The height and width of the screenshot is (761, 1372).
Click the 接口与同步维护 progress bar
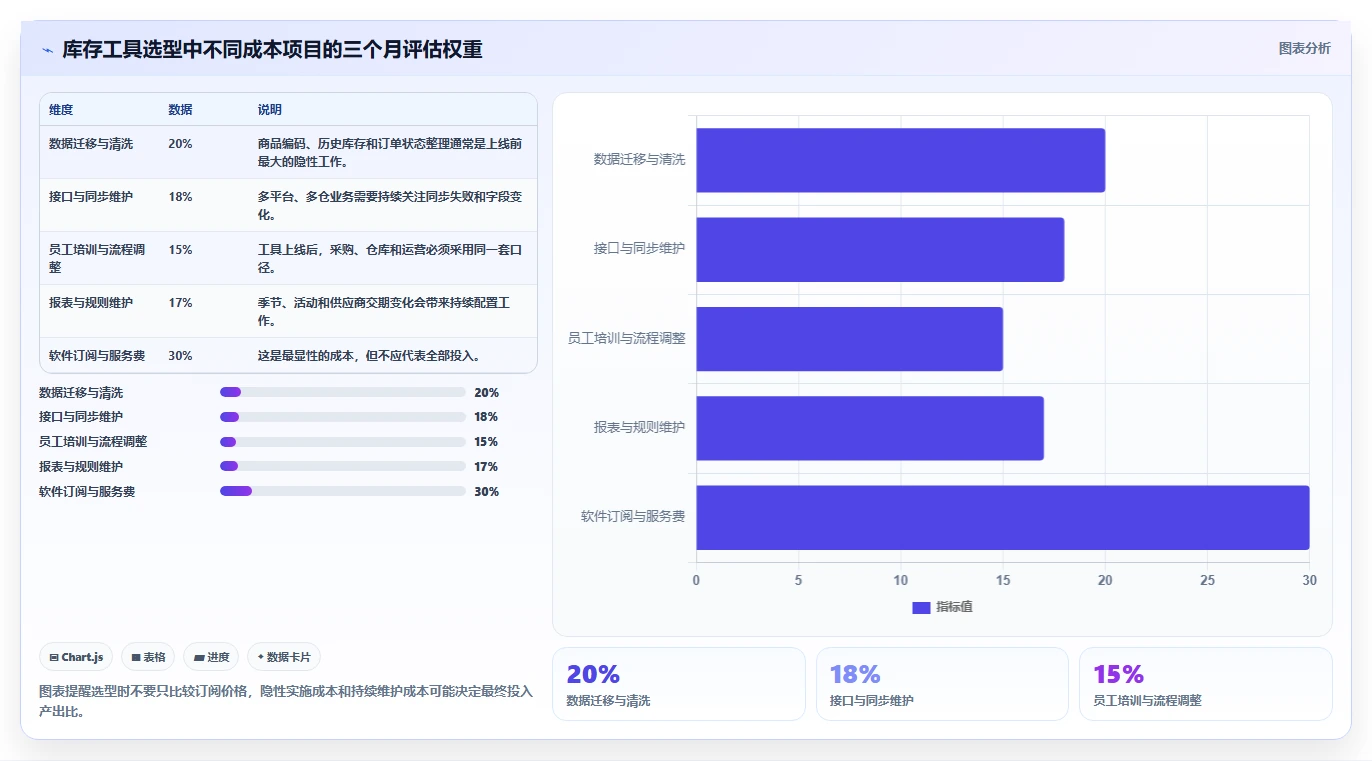(x=343, y=417)
